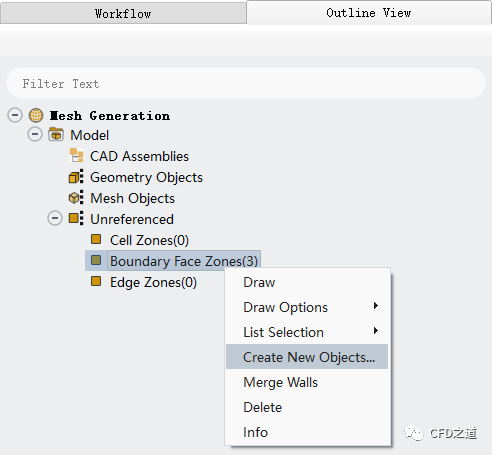
Task: Click the Edge Zones(0) square icon
Action: pyautogui.click(x=96, y=281)
